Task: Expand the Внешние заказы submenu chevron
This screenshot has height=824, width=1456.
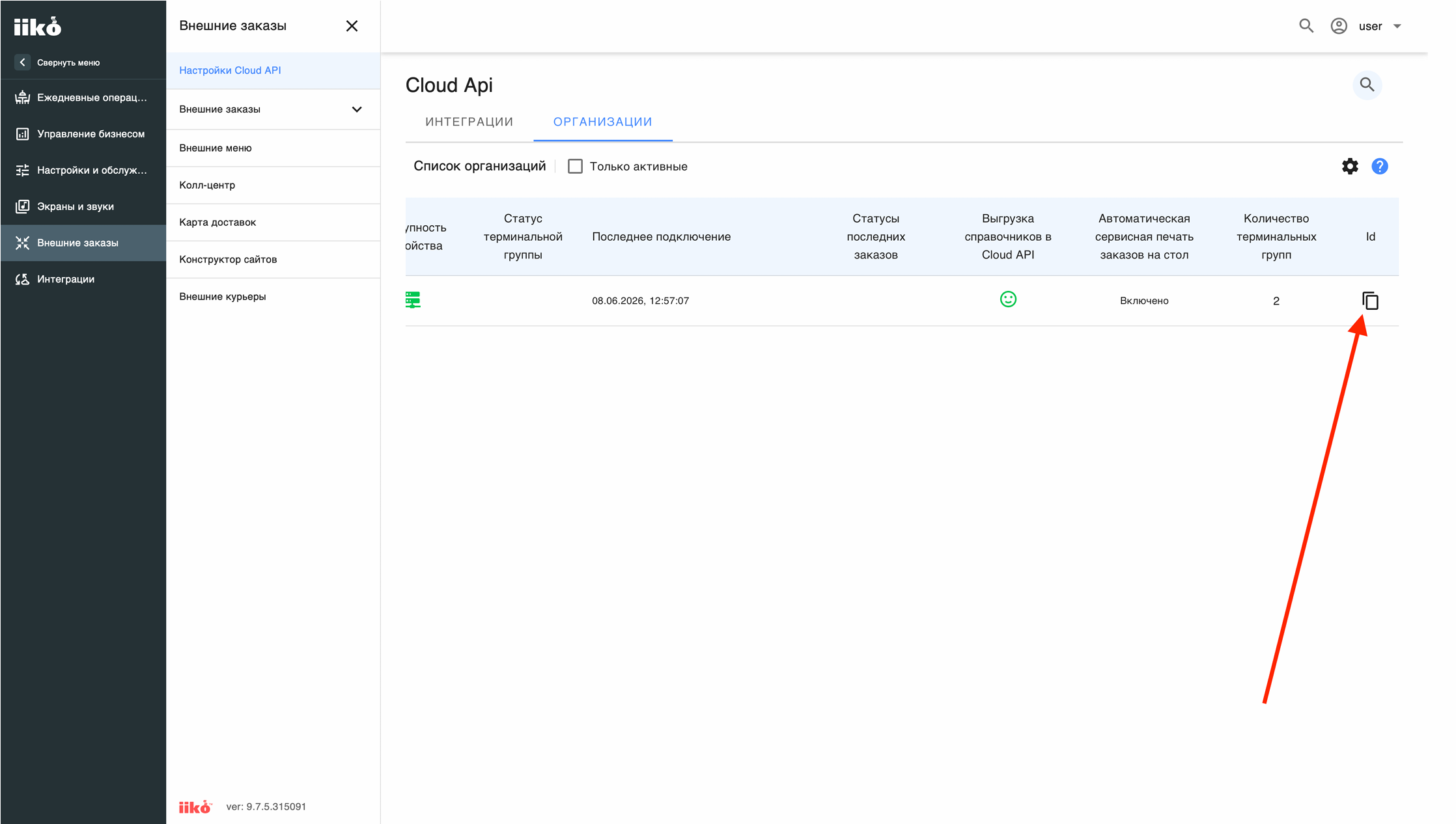Action: pyautogui.click(x=357, y=109)
